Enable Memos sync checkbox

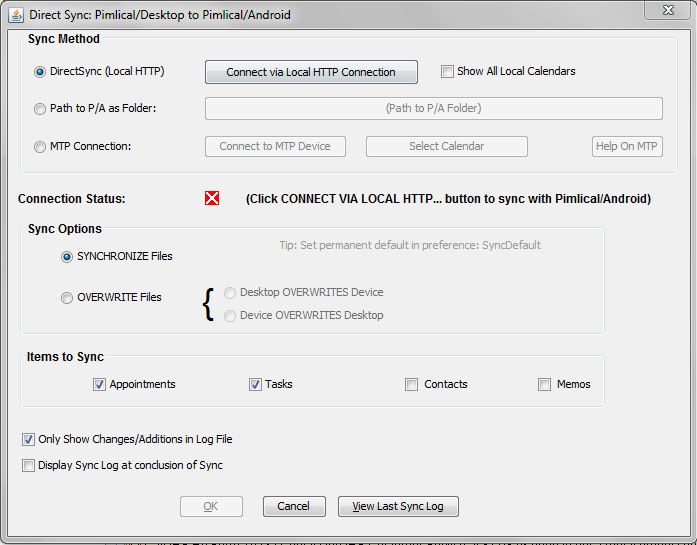pyautogui.click(x=545, y=384)
